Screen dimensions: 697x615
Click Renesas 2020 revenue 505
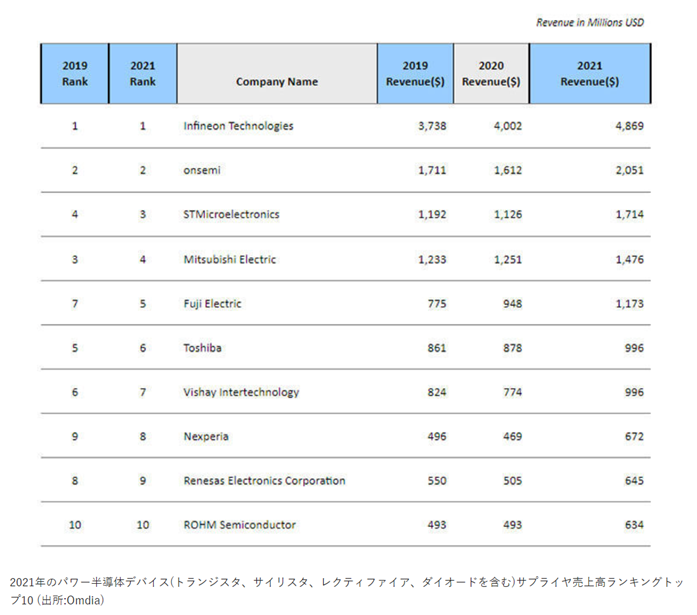coord(513,480)
